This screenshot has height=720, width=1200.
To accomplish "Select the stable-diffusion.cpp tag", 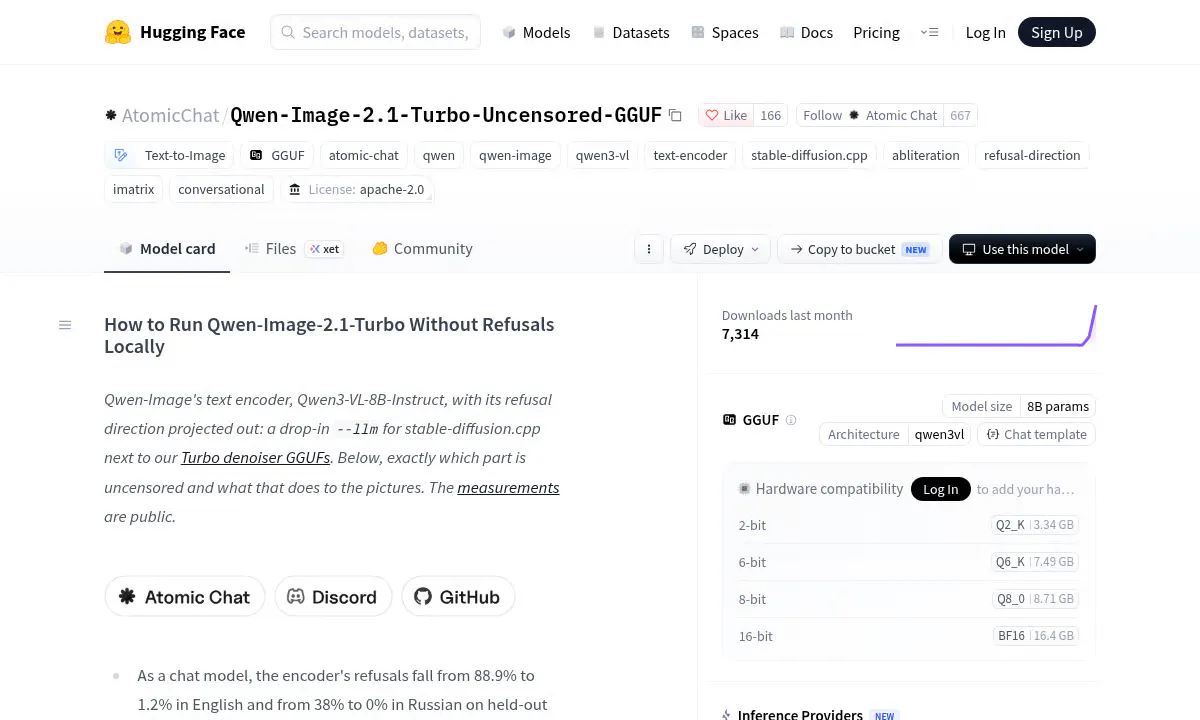I will click(x=809, y=155).
